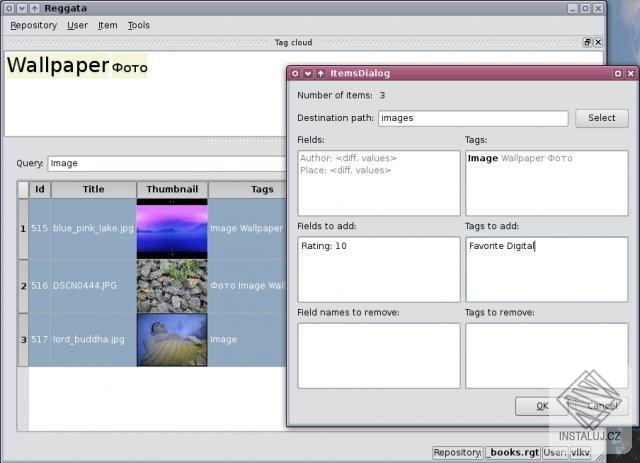The image size is (640, 463).
Task: Maximize the ItemsDialog window
Action: coord(618,73)
